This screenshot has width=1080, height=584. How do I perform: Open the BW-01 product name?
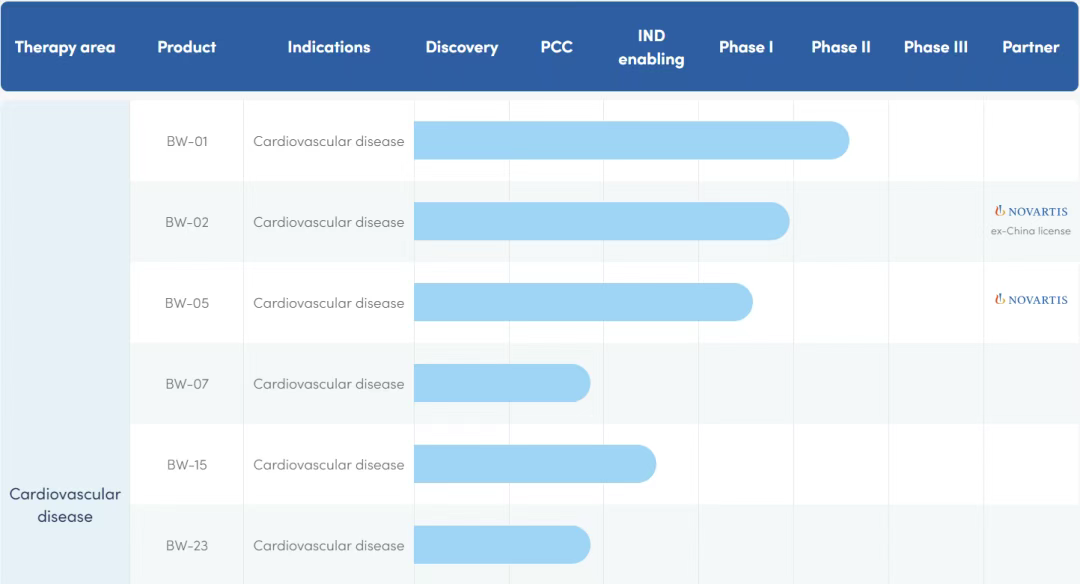[x=187, y=141]
